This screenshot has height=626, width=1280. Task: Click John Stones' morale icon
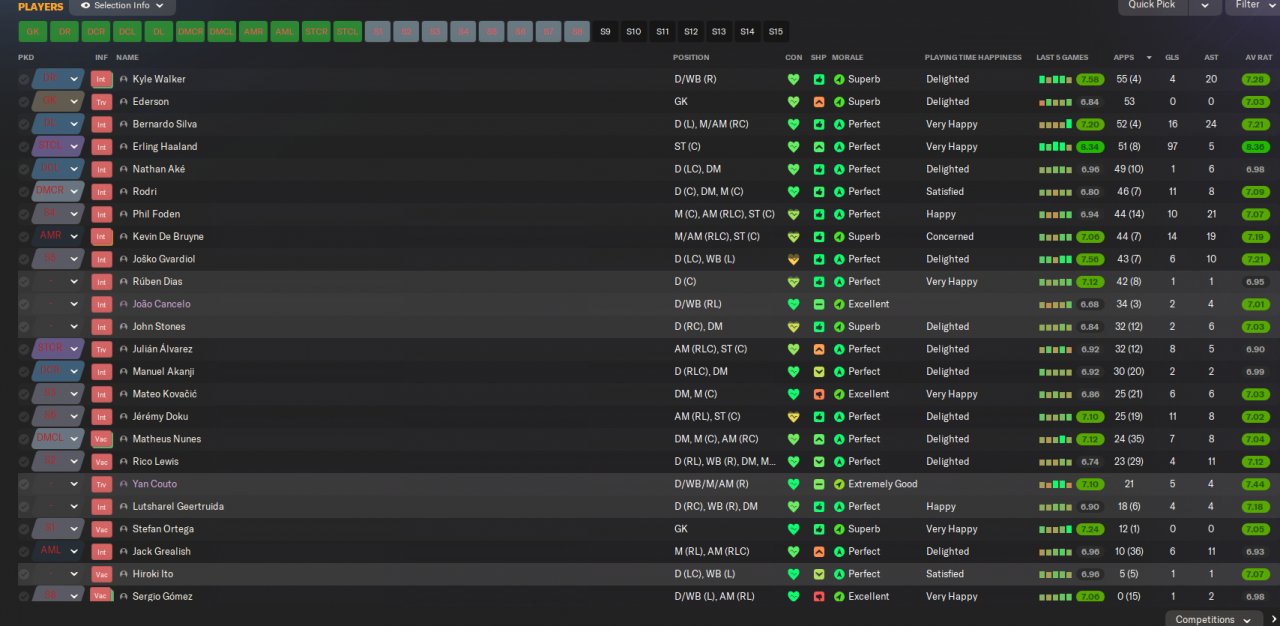click(838, 327)
